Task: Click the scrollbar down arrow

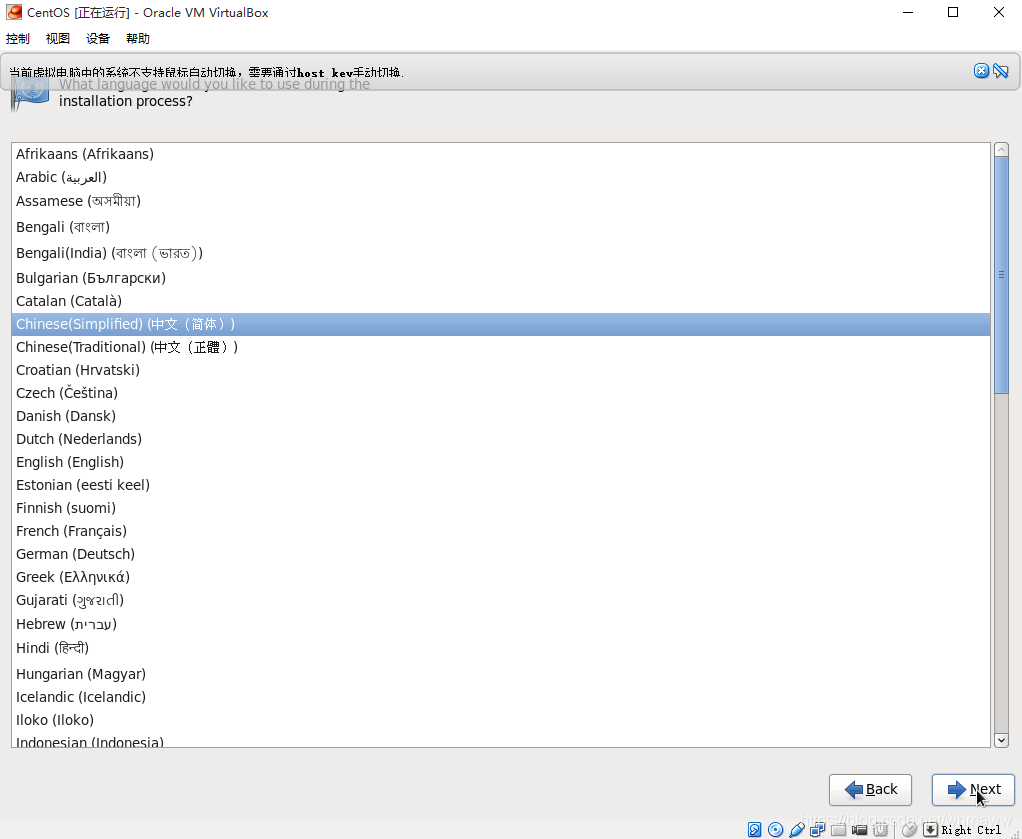Action: click(1001, 740)
